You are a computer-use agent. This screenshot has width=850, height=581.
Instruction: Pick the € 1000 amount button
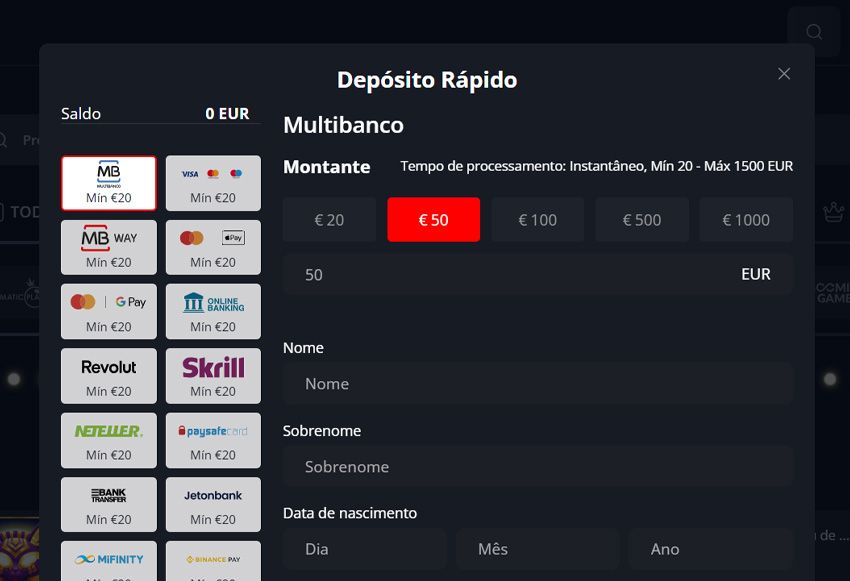point(746,220)
